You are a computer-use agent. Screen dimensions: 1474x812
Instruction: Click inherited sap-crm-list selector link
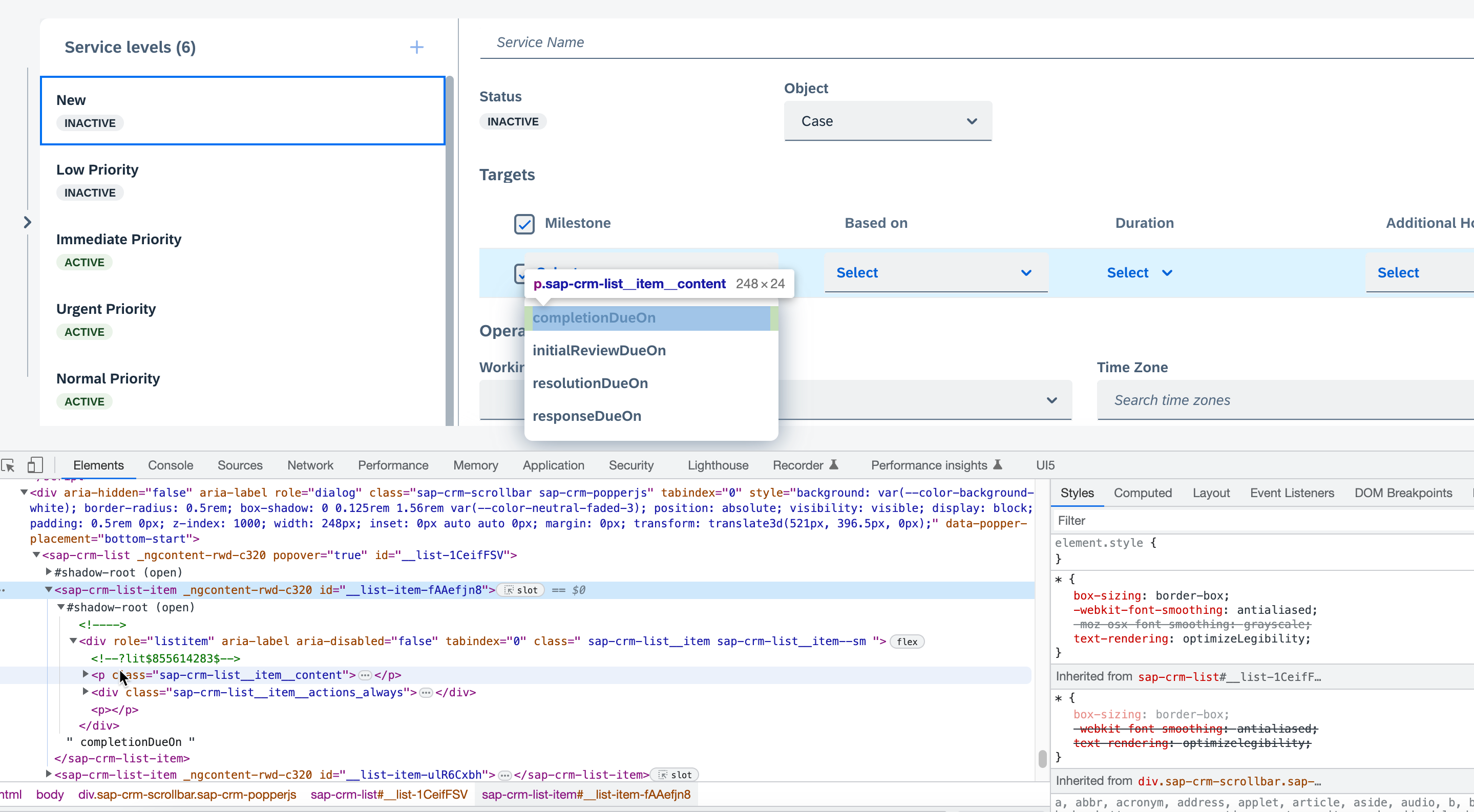coord(1229,677)
